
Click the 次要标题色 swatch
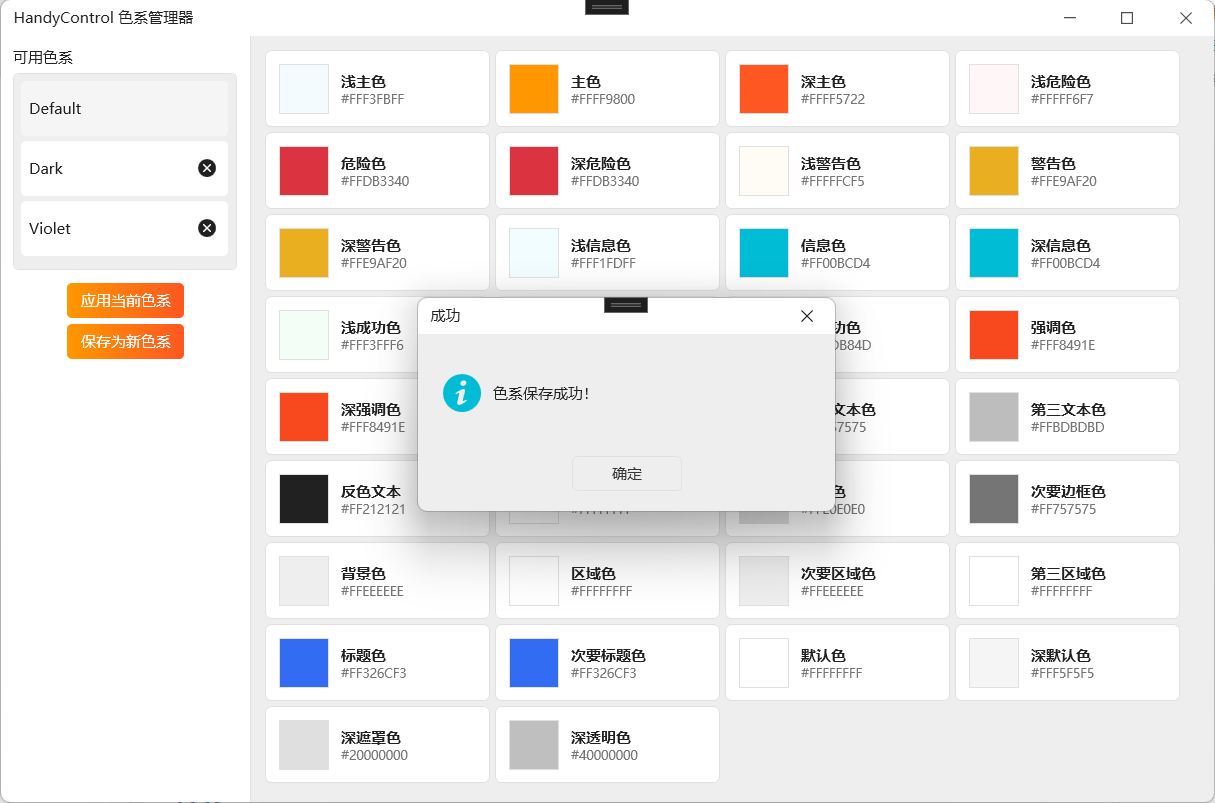click(x=534, y=663)
